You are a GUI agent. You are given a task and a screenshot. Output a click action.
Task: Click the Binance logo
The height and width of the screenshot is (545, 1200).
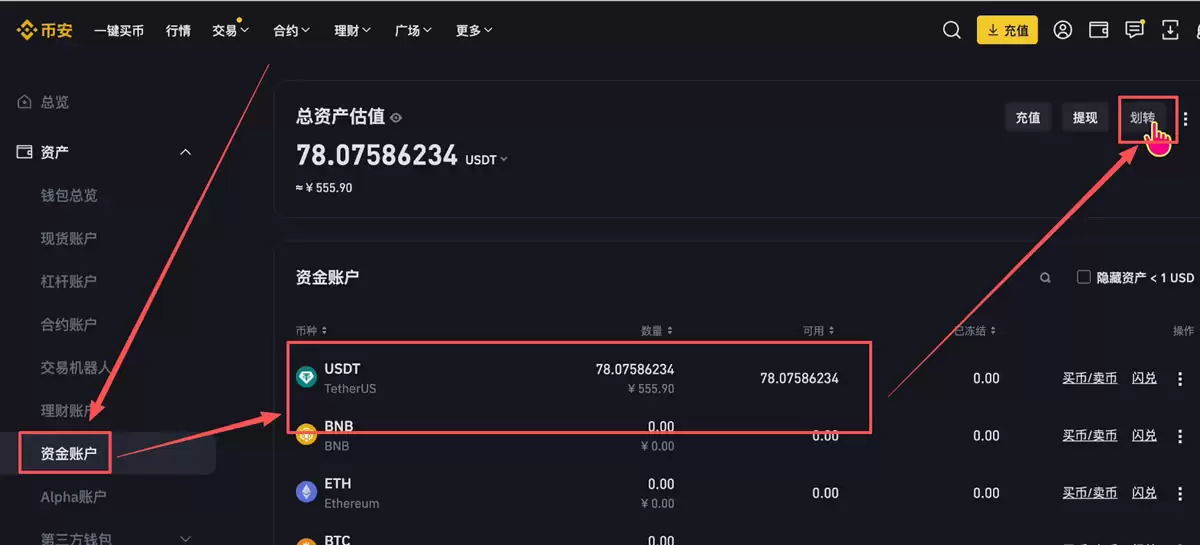click(x=44, y=30)
